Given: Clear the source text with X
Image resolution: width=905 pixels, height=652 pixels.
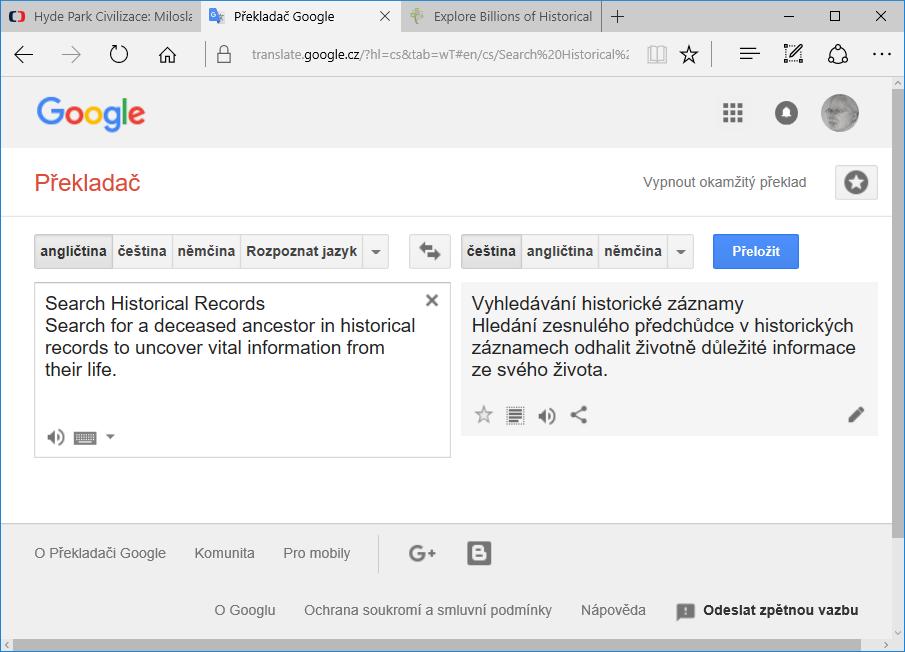Looking at the screenshot, I should pyautogui.click(x=432, y=300).
